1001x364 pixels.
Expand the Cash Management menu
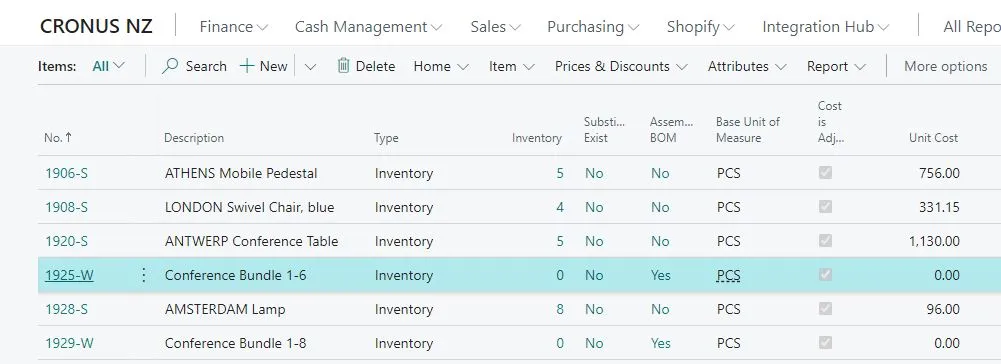pyautogui.click(x=368, y=27)
